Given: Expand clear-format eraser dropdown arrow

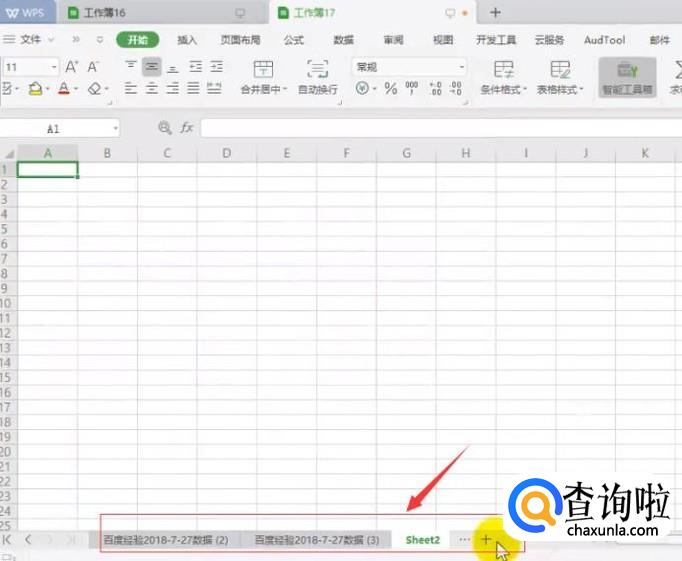Looking at the screenshot, I should (106, 89).
